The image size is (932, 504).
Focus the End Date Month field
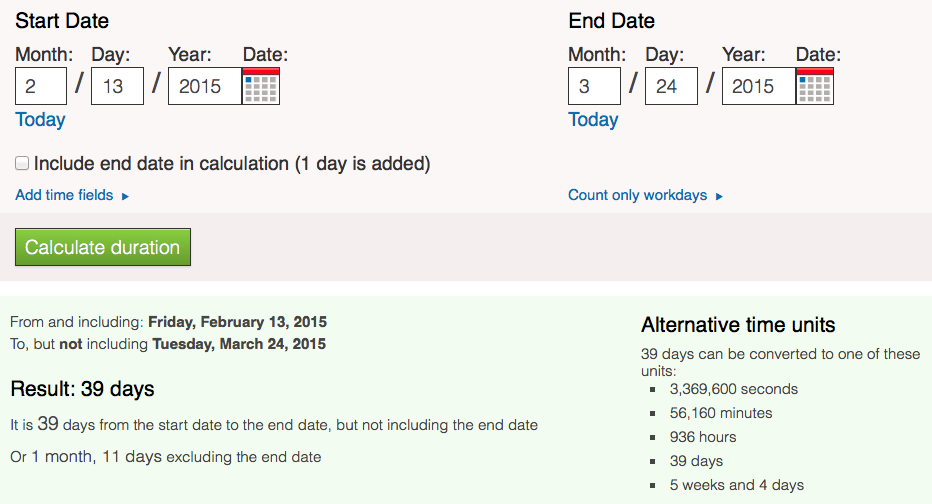(x=594, y=86)
